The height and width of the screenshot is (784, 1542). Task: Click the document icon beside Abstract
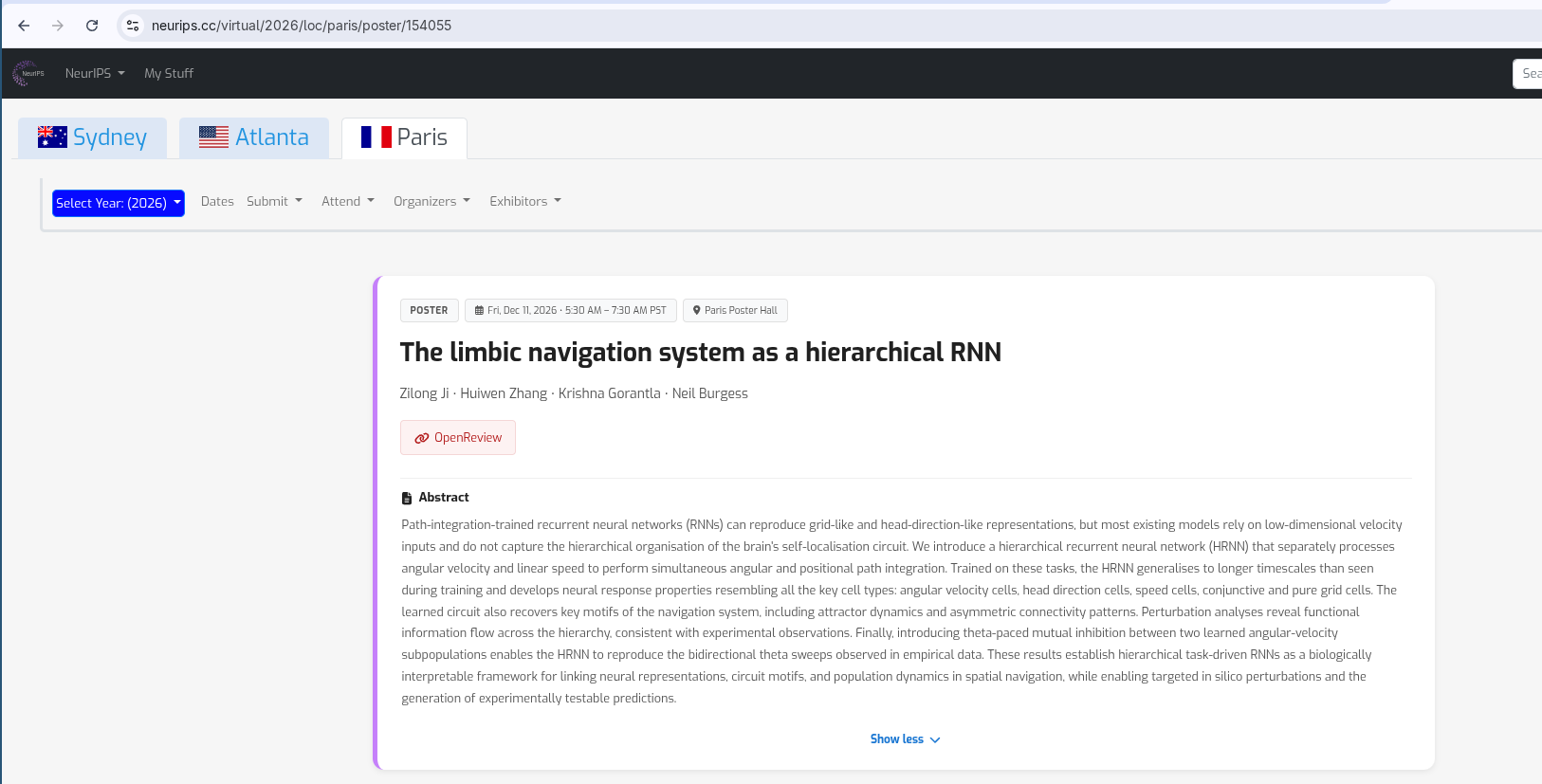tap(407, 498)
